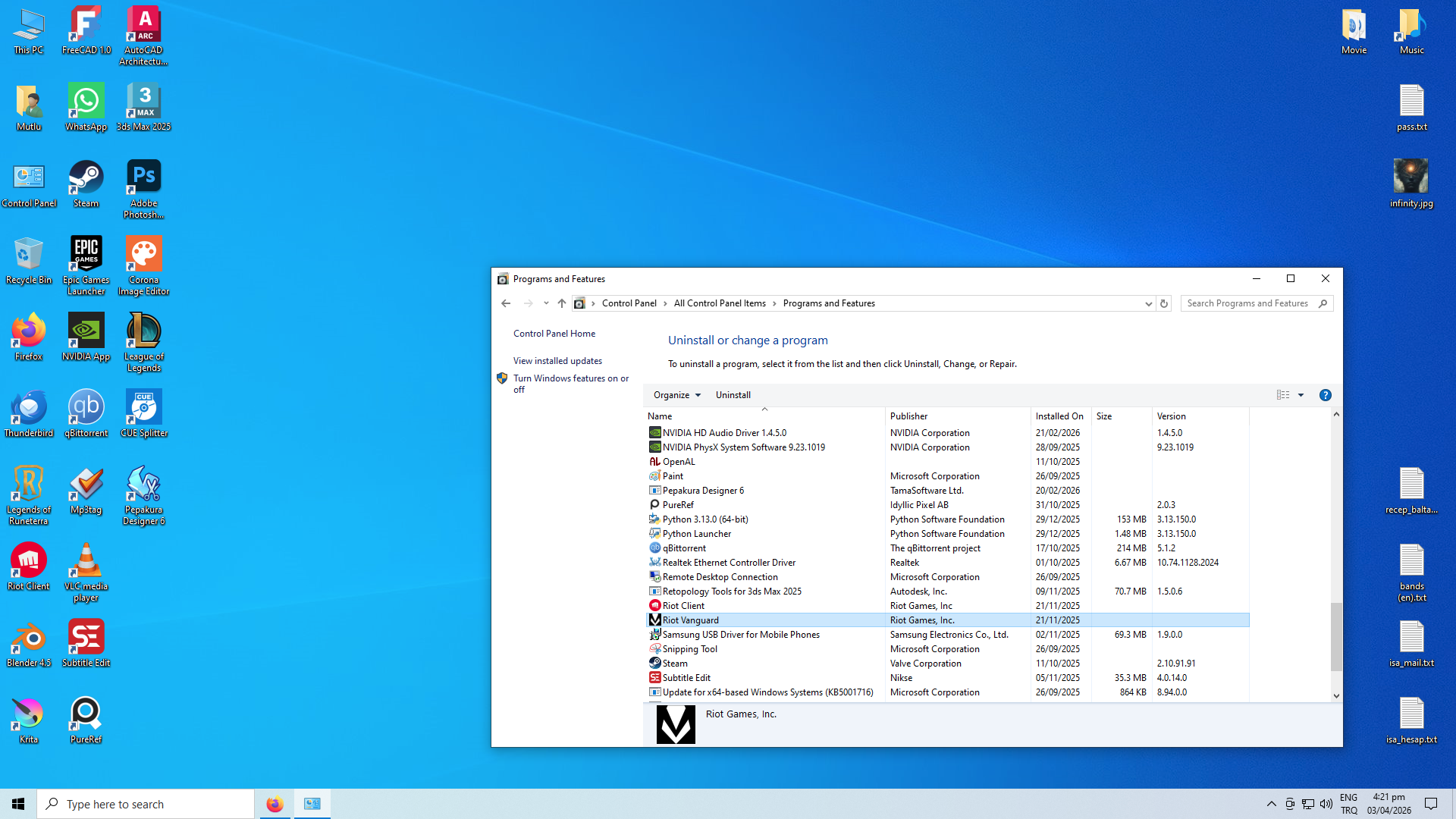This screenshot has width=1456, height=819.
Task: Select infinity.jpg file on desktop
Action: [x=1411, y=184]
